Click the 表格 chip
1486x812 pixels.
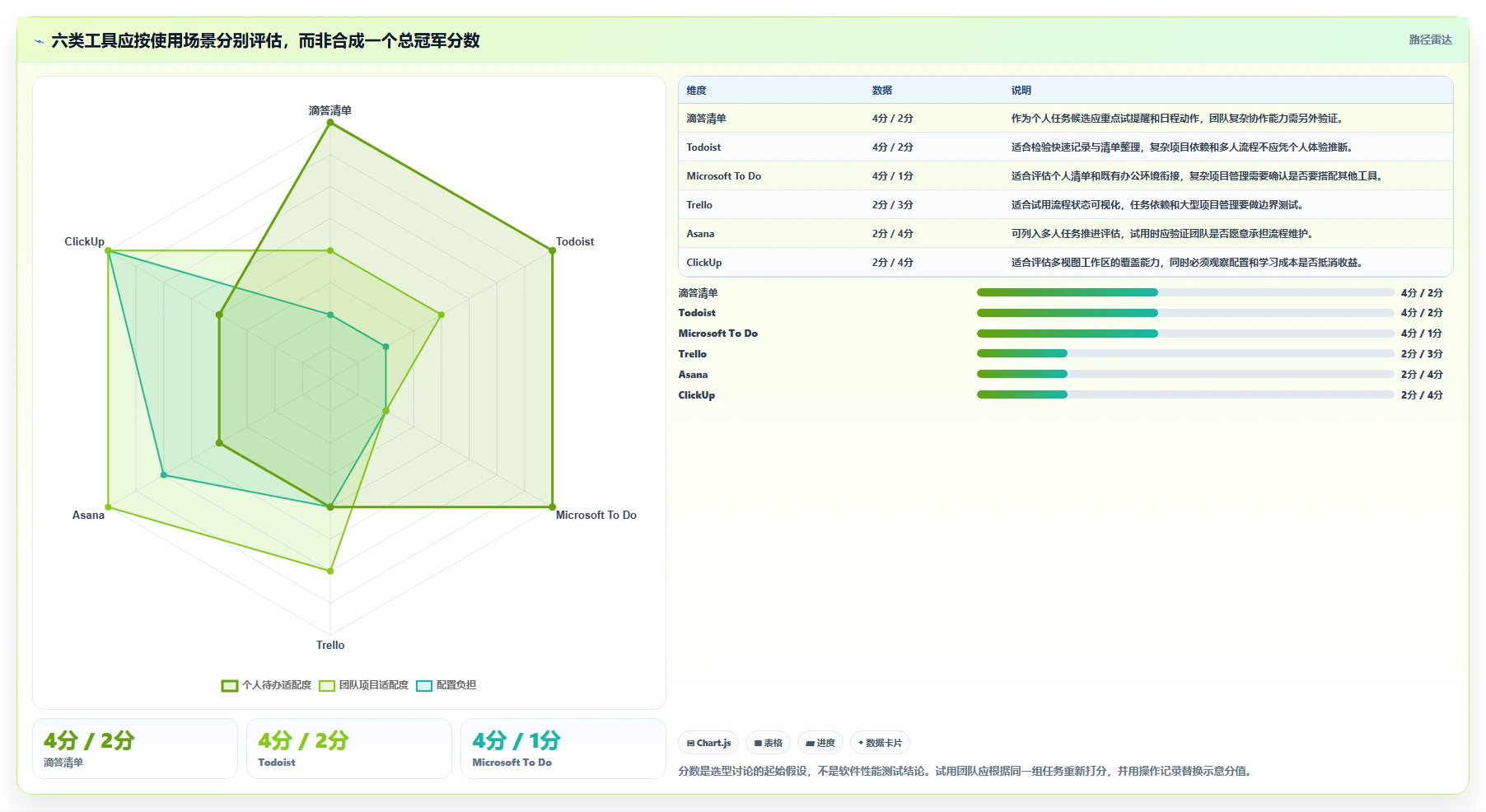click(x=768, y=743)
